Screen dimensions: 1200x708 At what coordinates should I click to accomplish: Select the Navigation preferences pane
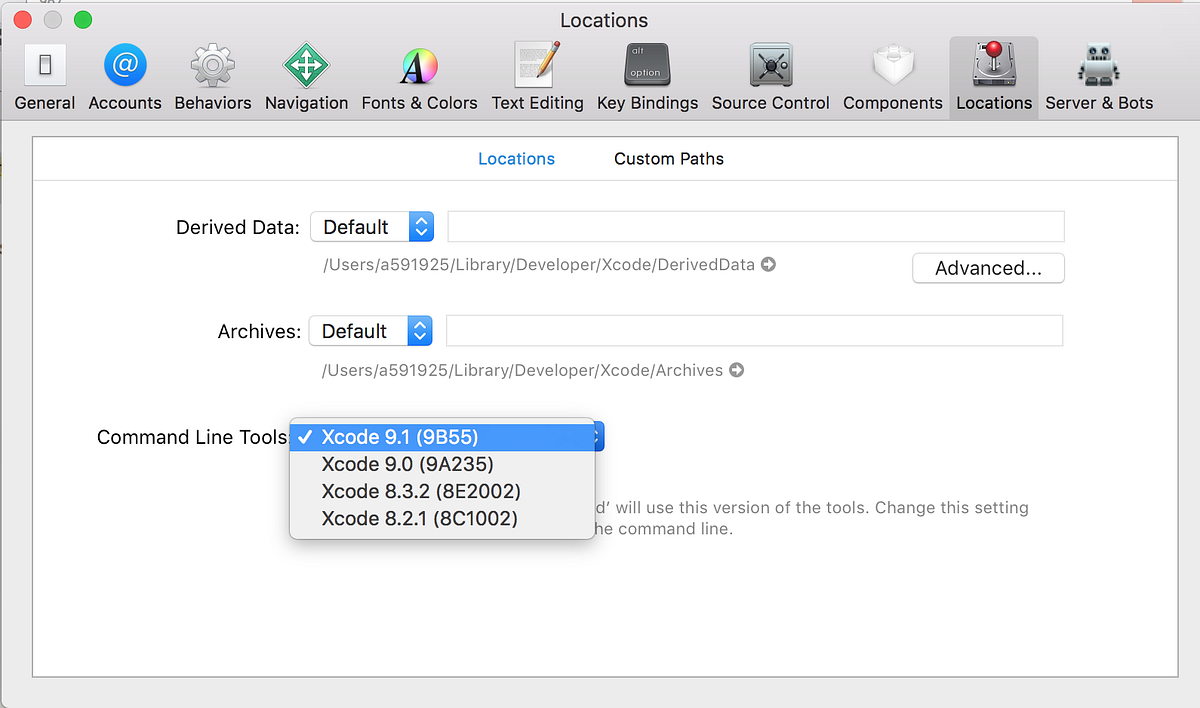pyautogui.click(x=306, y=75)
